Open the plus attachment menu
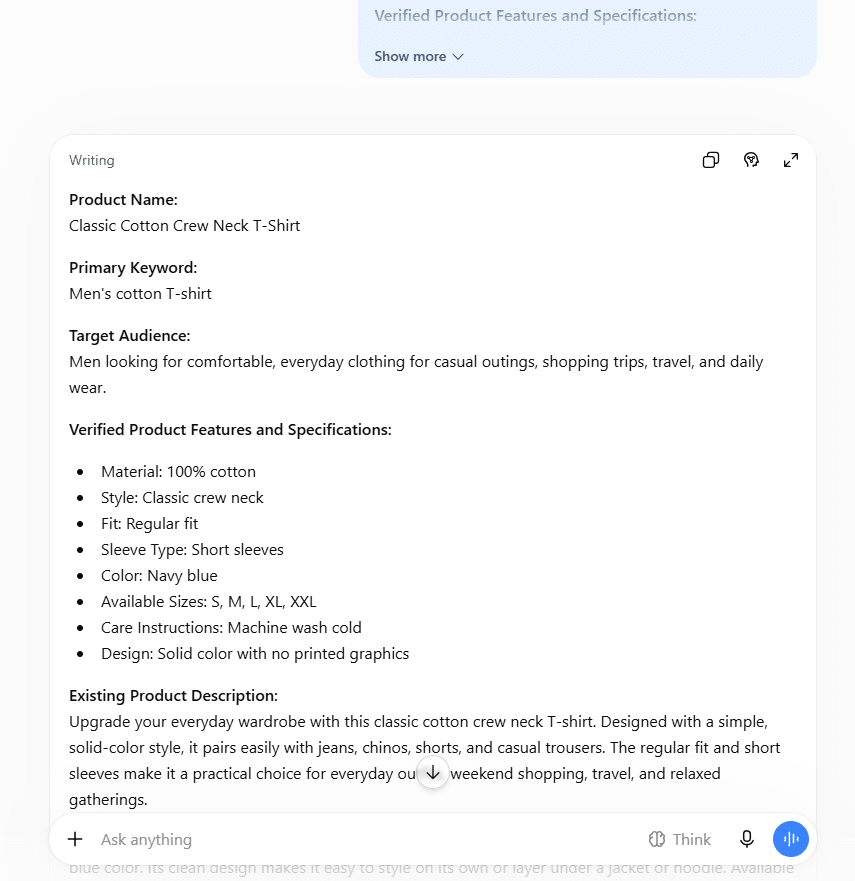Viewport: 855px width, 881px height. coord(75,839)
